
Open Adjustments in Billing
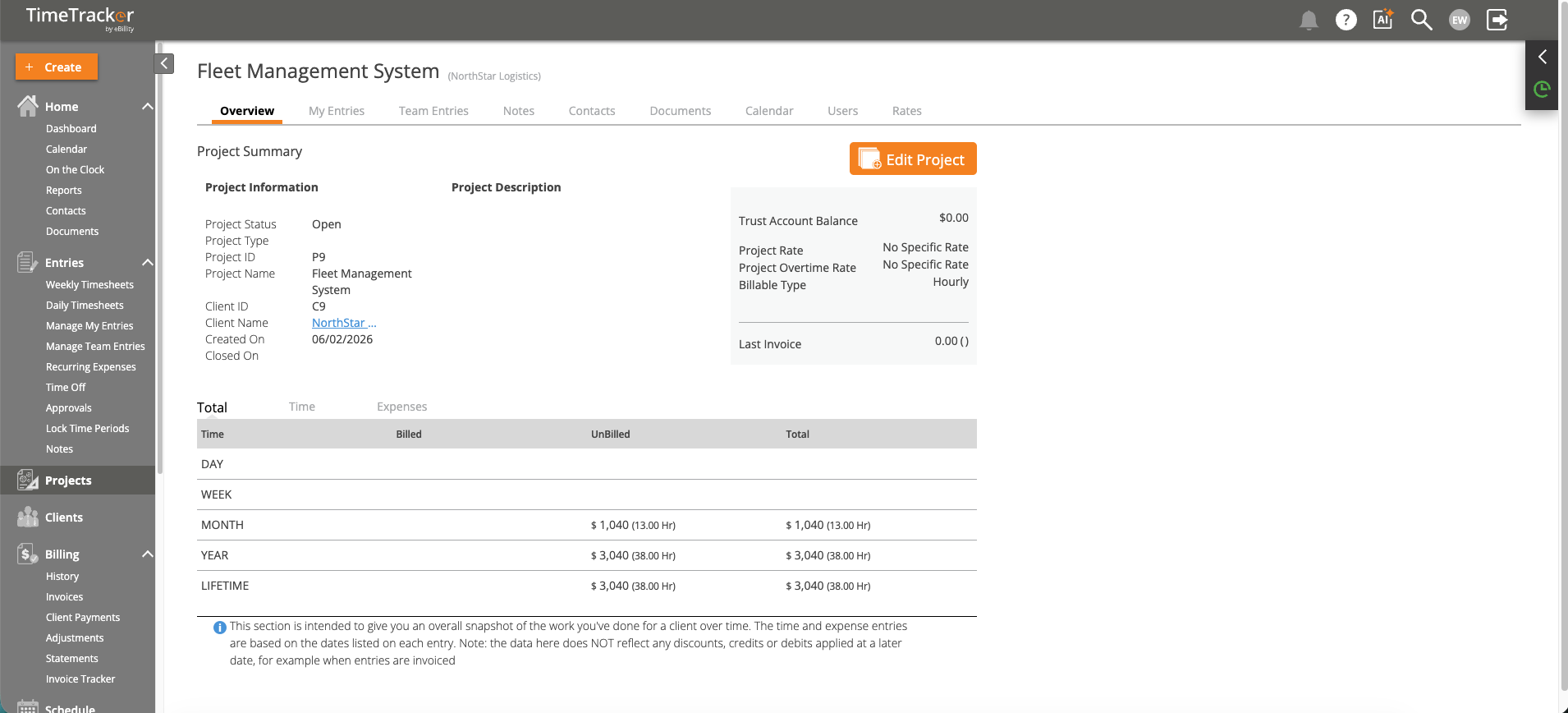75,638
